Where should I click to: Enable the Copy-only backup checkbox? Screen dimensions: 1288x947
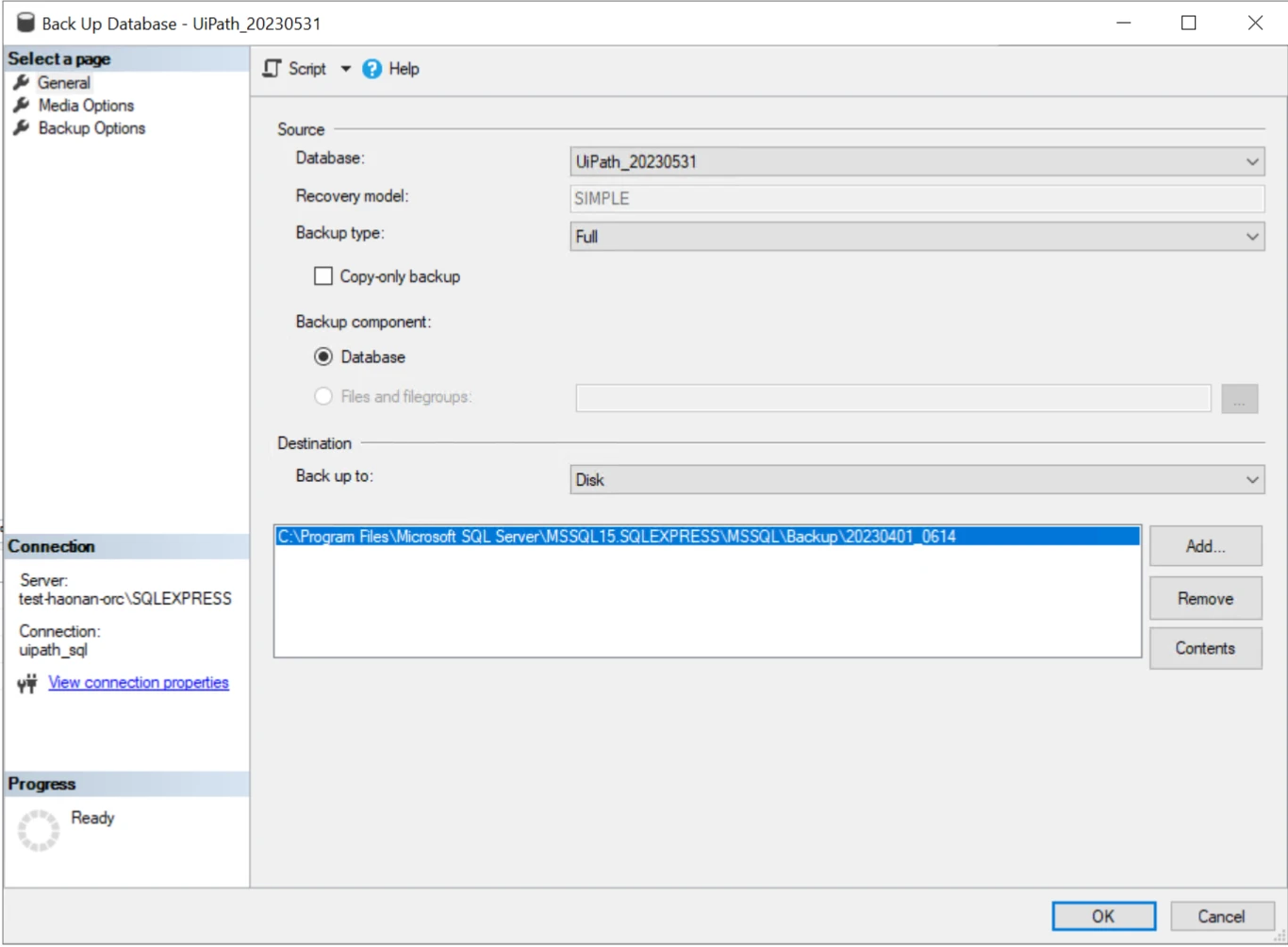323,276
